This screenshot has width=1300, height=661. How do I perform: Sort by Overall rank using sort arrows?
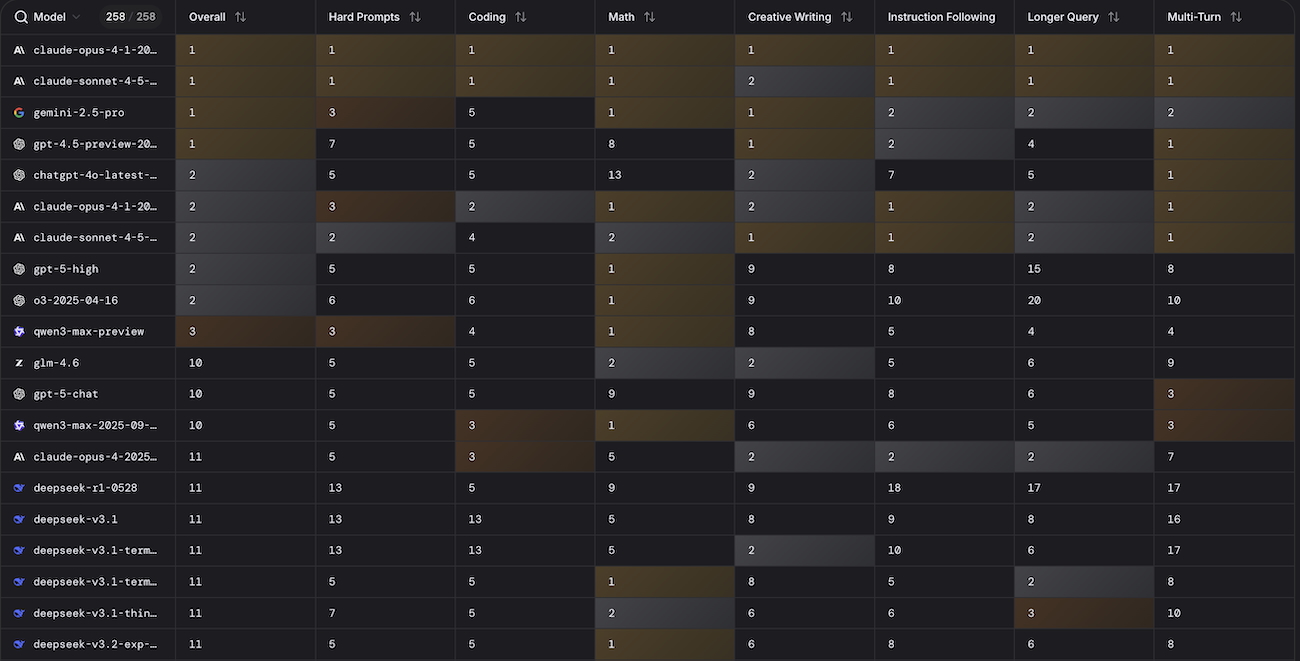240,17
